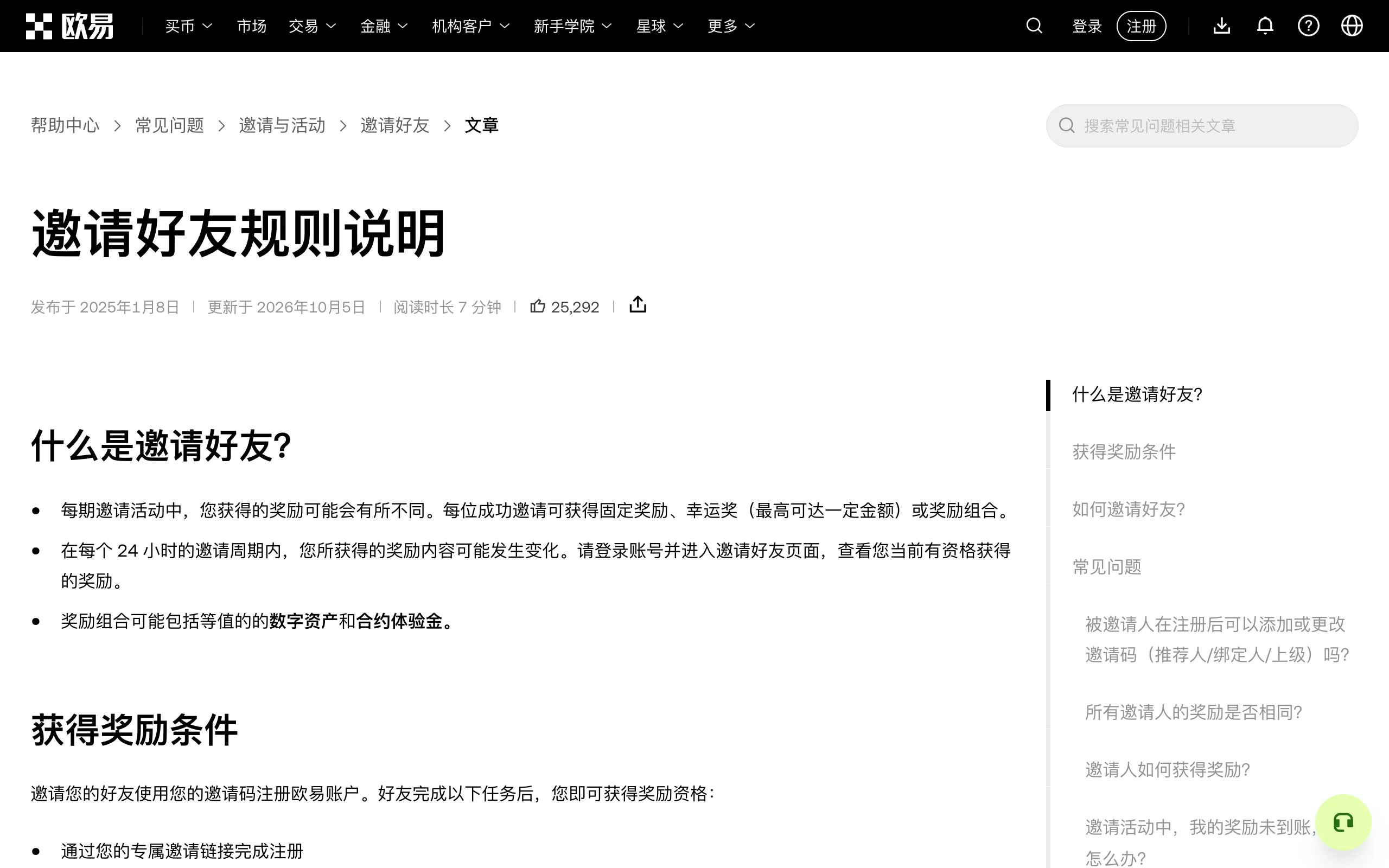Image resolution: width=1389 pixels, height=868 pixels.
Task: Open the language globe icon
Action: click(1352, 26)
